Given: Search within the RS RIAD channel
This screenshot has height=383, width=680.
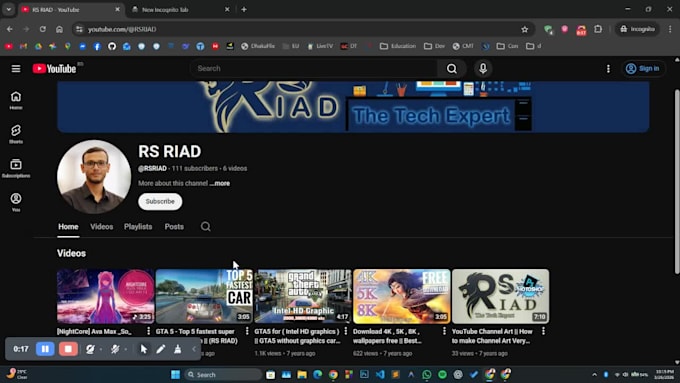Looking at the screenshot, I should (206, 226).
